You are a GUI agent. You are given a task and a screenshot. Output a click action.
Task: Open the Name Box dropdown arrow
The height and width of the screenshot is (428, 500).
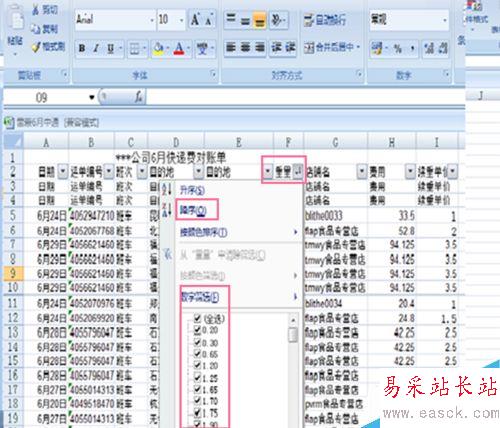92,98
